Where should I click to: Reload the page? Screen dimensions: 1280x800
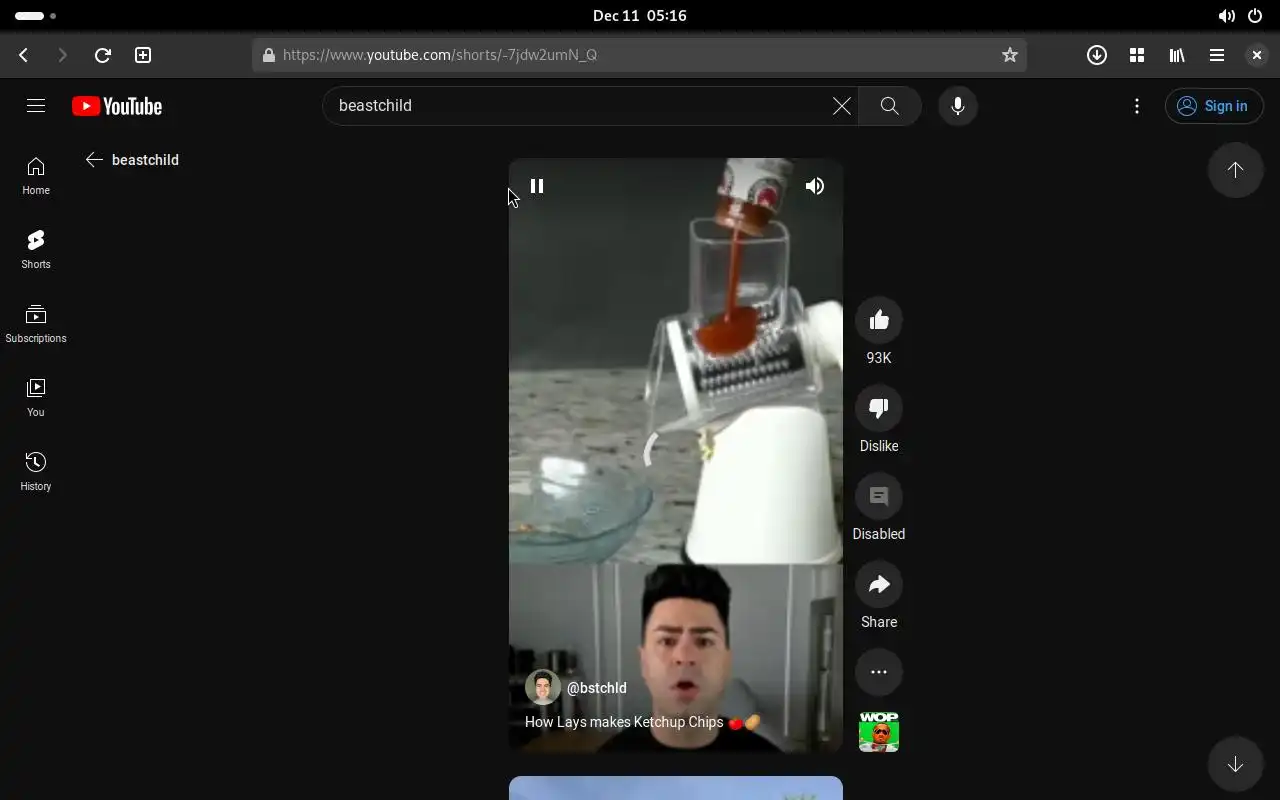coord(102,55)
